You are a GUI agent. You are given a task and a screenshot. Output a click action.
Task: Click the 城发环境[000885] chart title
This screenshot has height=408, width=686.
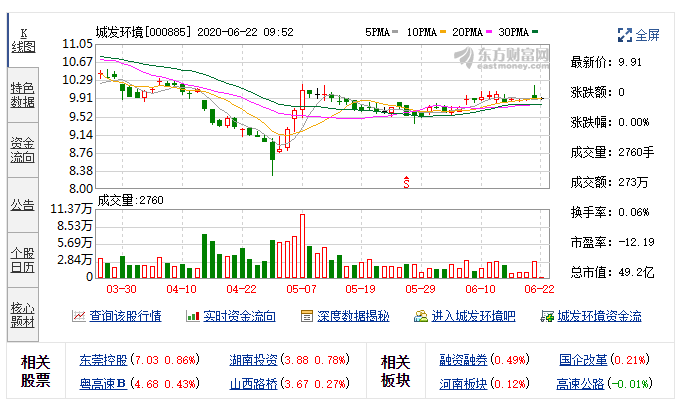tap(144, 32)
